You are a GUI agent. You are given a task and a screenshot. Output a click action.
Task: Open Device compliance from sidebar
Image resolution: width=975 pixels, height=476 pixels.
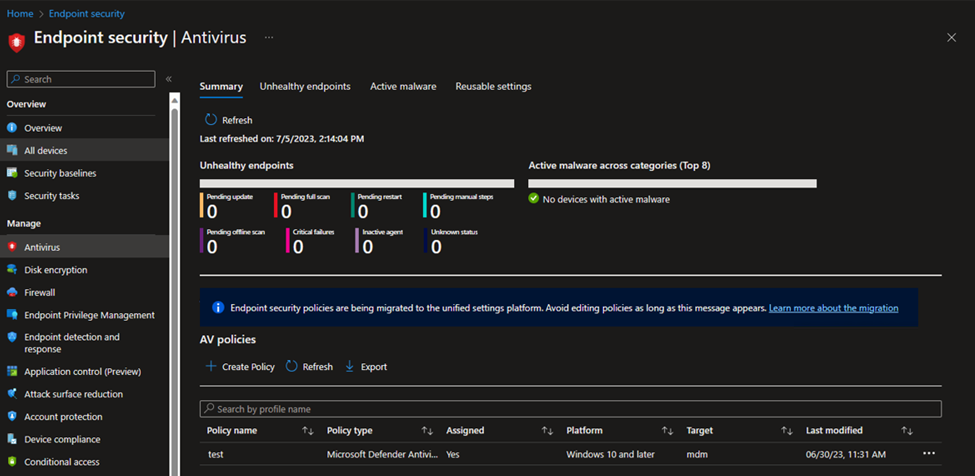coord(62,439)
